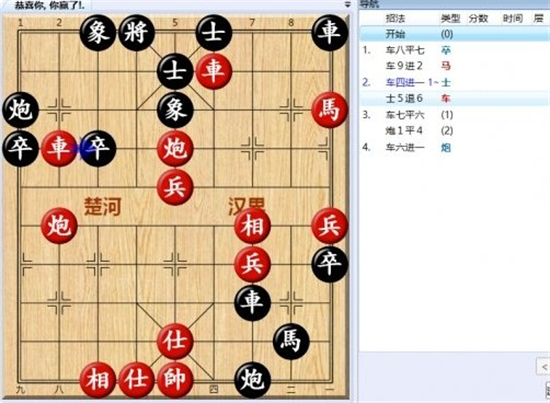Open dropdown arrow above the board corner
Image resolution: width=550 pixels, height=403 pixels.
(348, 5)
